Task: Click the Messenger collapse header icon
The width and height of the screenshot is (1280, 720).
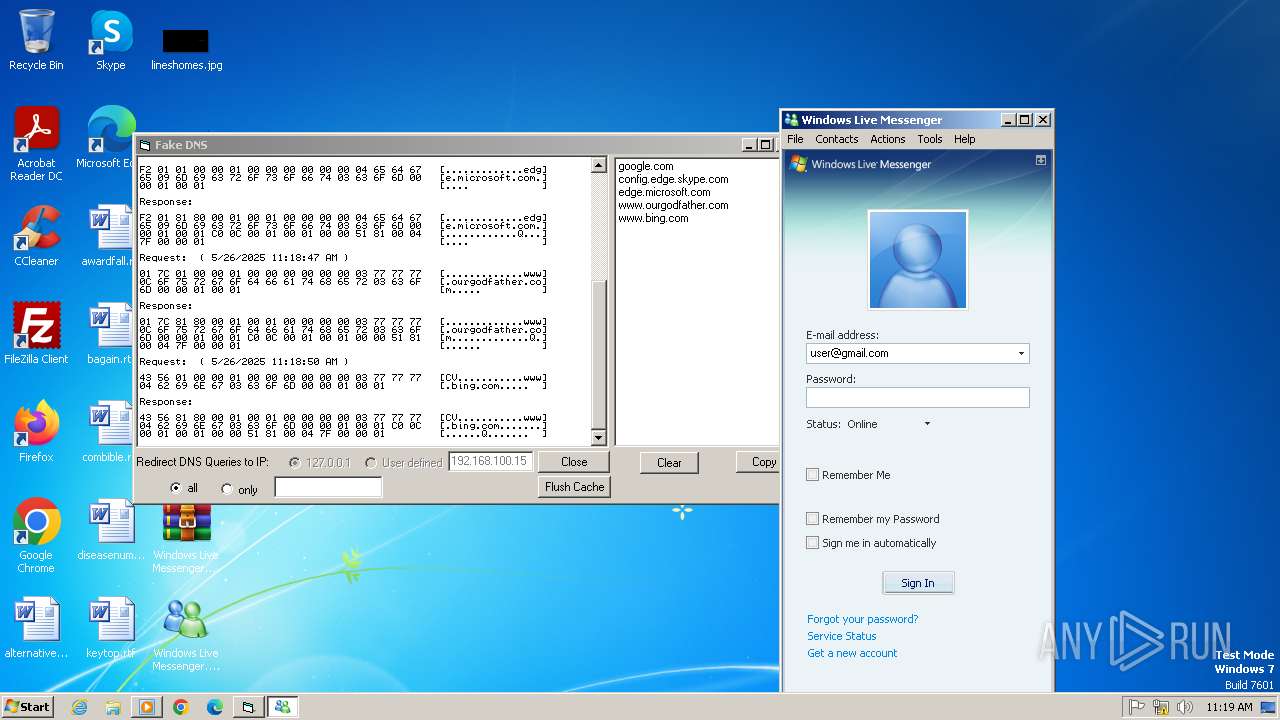Action: (x=1041, y=160)
